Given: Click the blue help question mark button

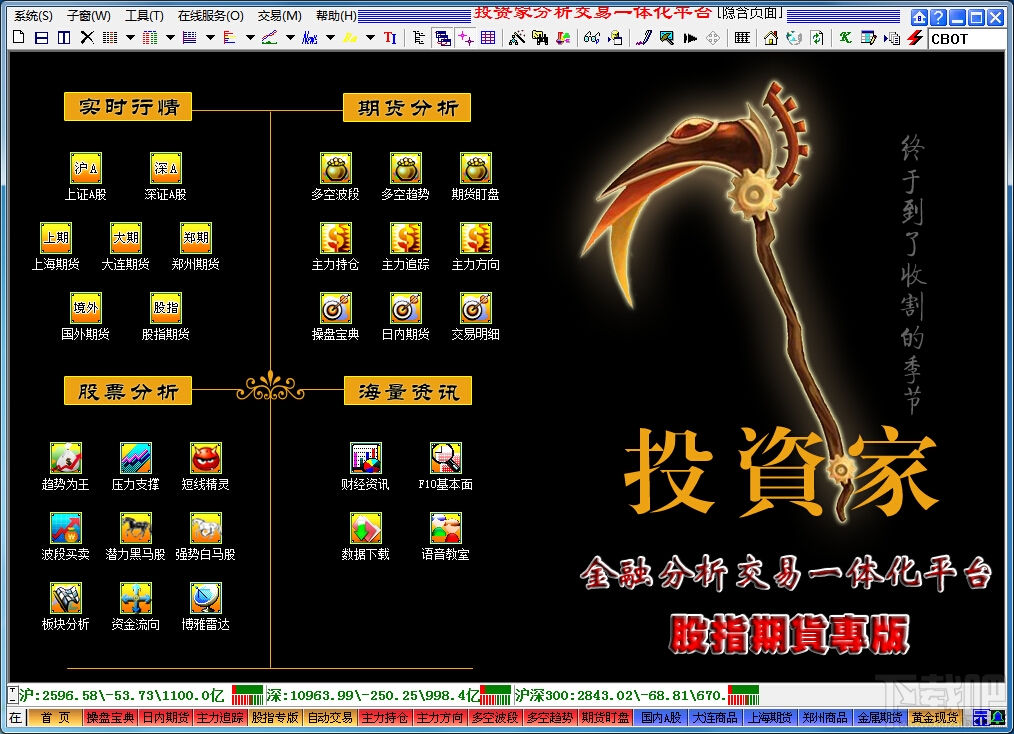Looking at the screenshot, I should (938, 17).
